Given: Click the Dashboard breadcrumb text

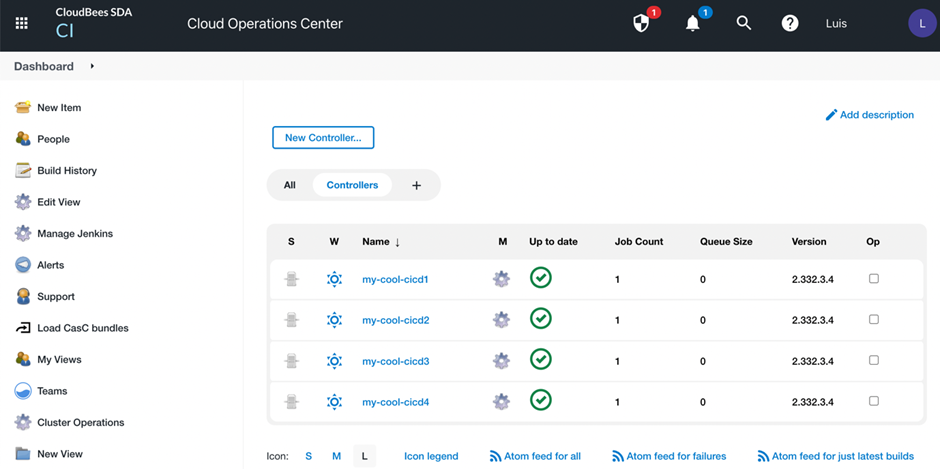Looking at the screenshot, I should (x=44, y=66).
